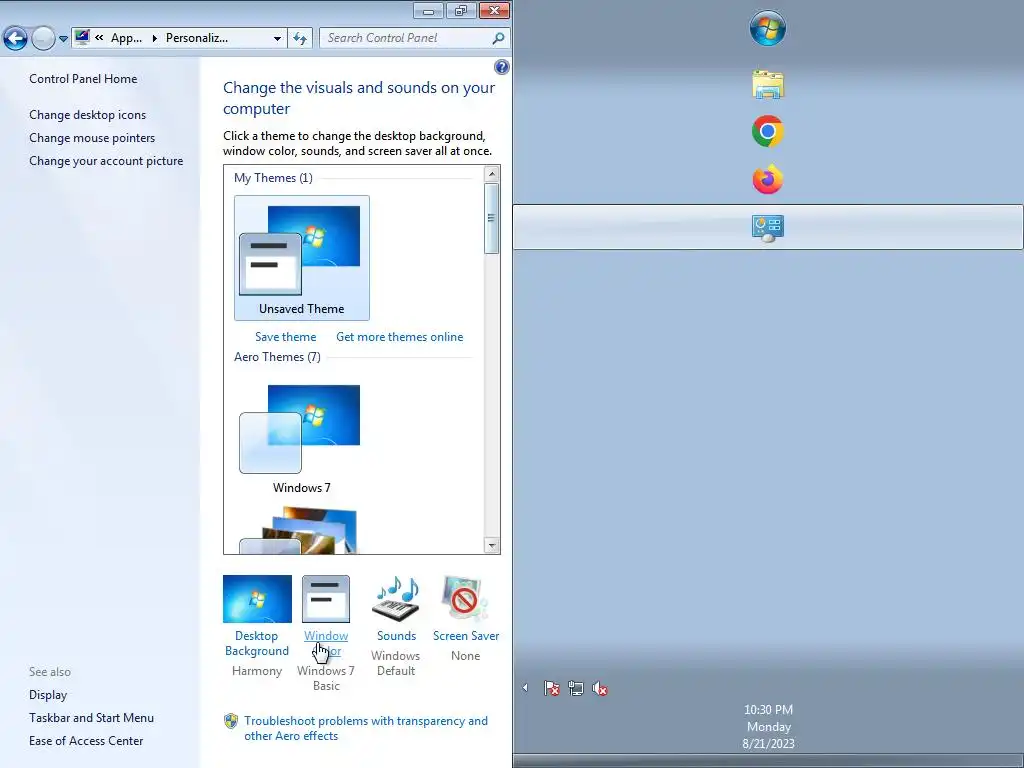
Task: Click the Show desktop strip on taskbar
Action: pos(768,761)
